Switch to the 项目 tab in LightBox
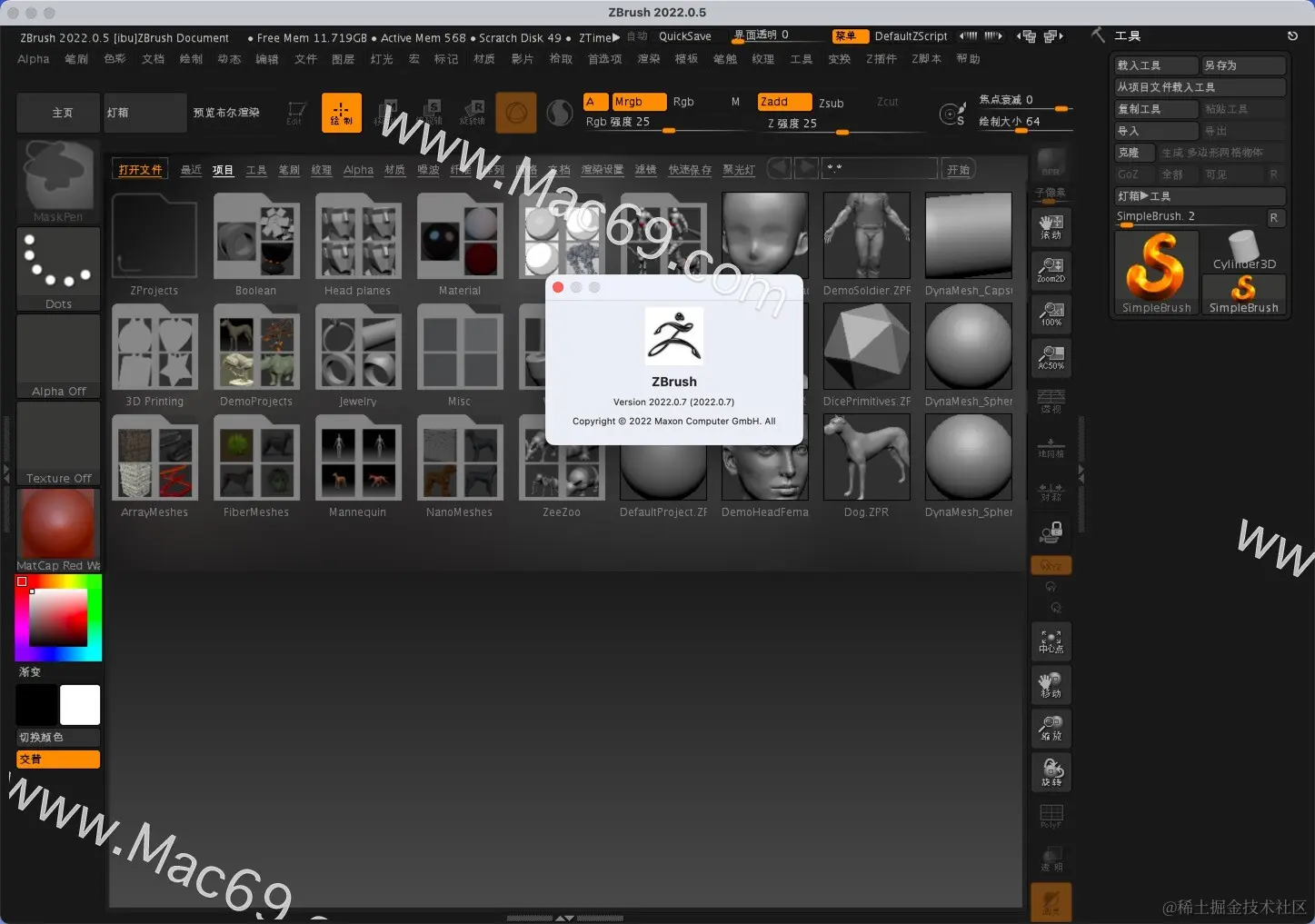Screen dimensions: 1315x924 point(224,170)
